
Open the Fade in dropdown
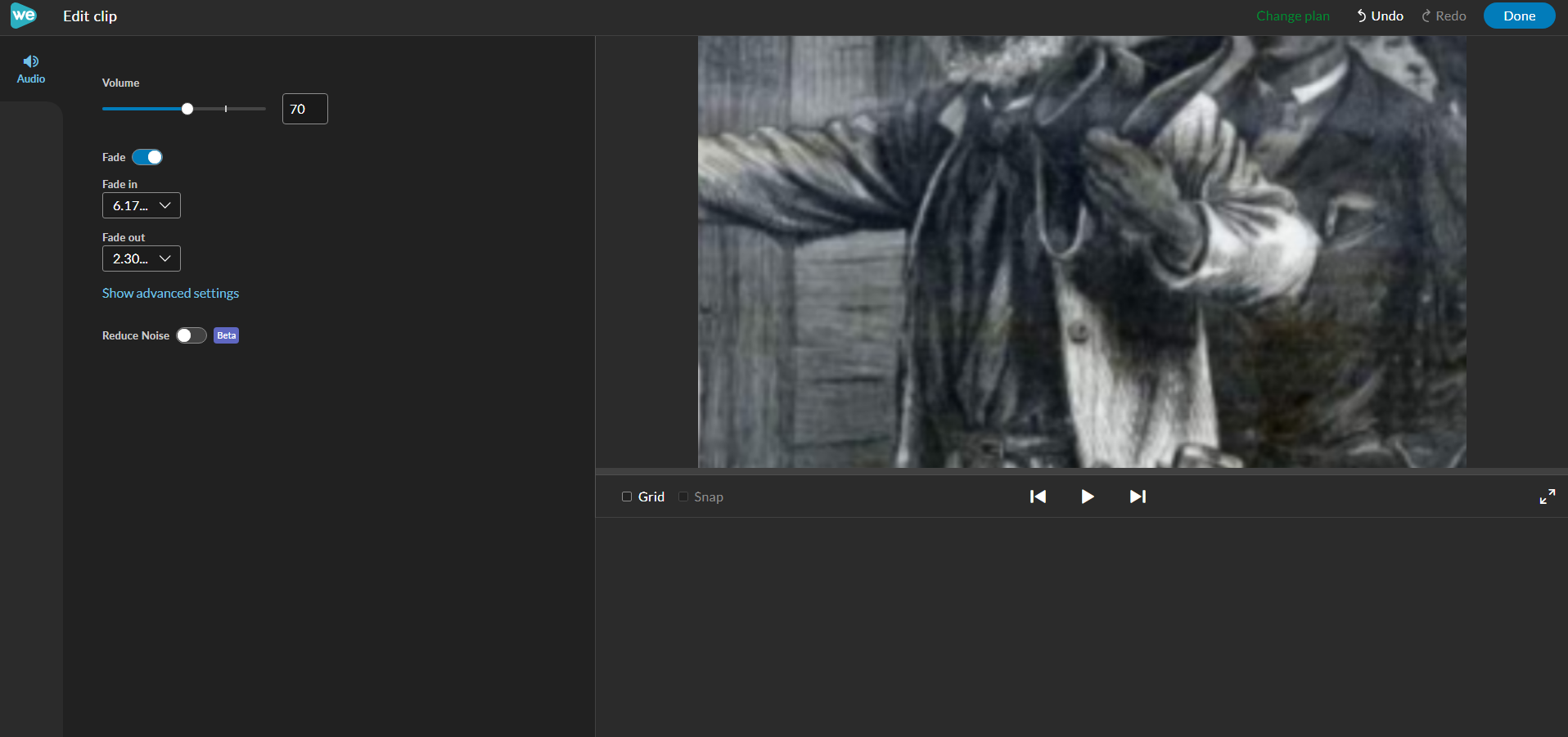pyautogui.click(x=142, y=205)
